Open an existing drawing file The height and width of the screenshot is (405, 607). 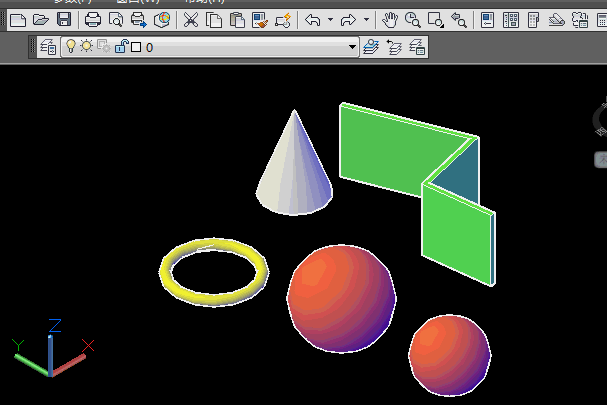(x=41, y=20)
